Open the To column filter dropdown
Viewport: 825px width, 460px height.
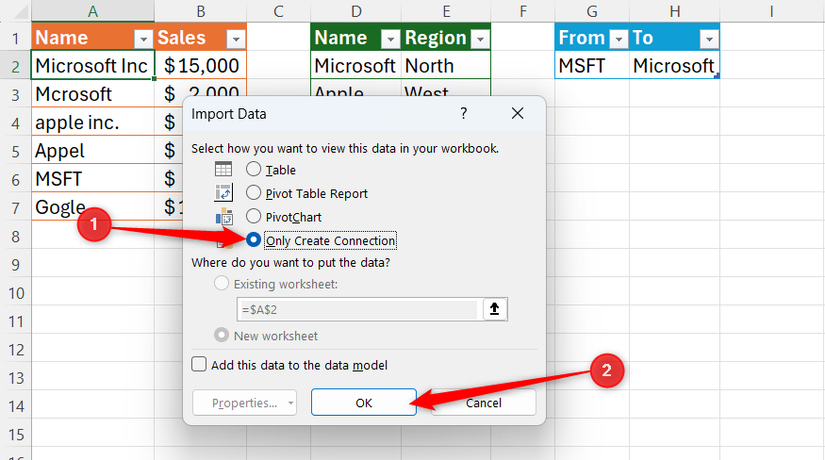(x=709, y=39)
